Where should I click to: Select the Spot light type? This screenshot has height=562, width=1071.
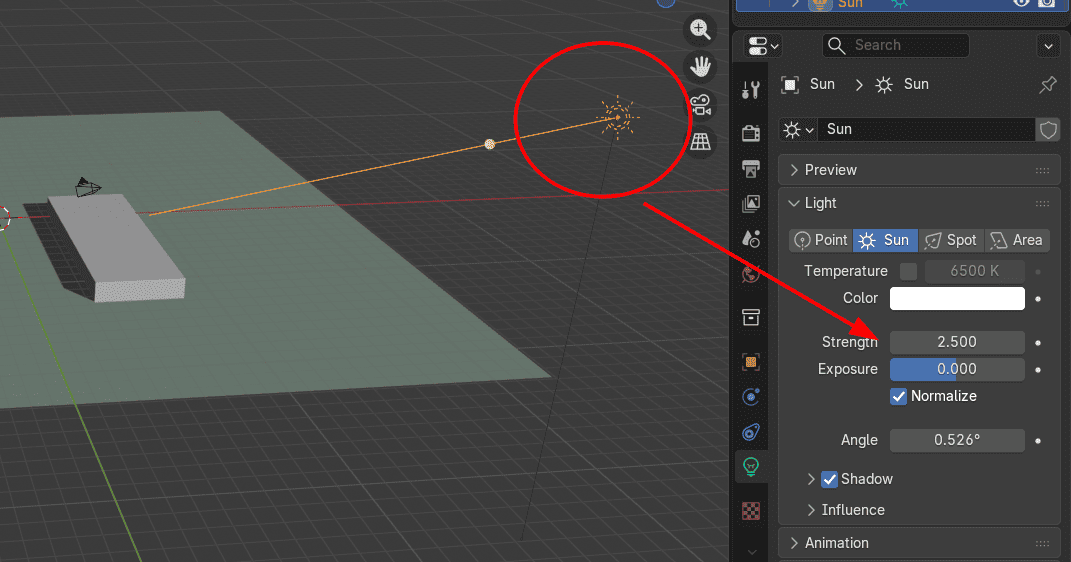pyautogui.click(x=951, y=240)
